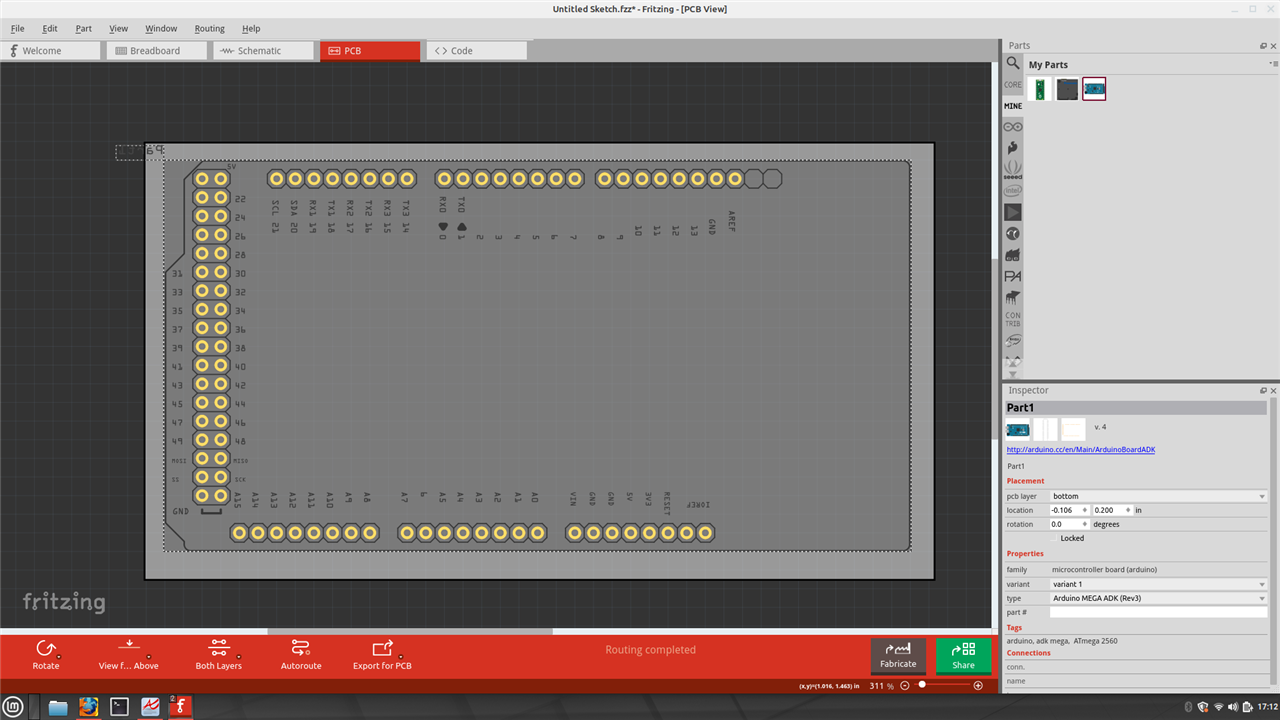Open the Seeed parts bin
The height and width of the screenshot is (720, 1280).
(1013, 169)
